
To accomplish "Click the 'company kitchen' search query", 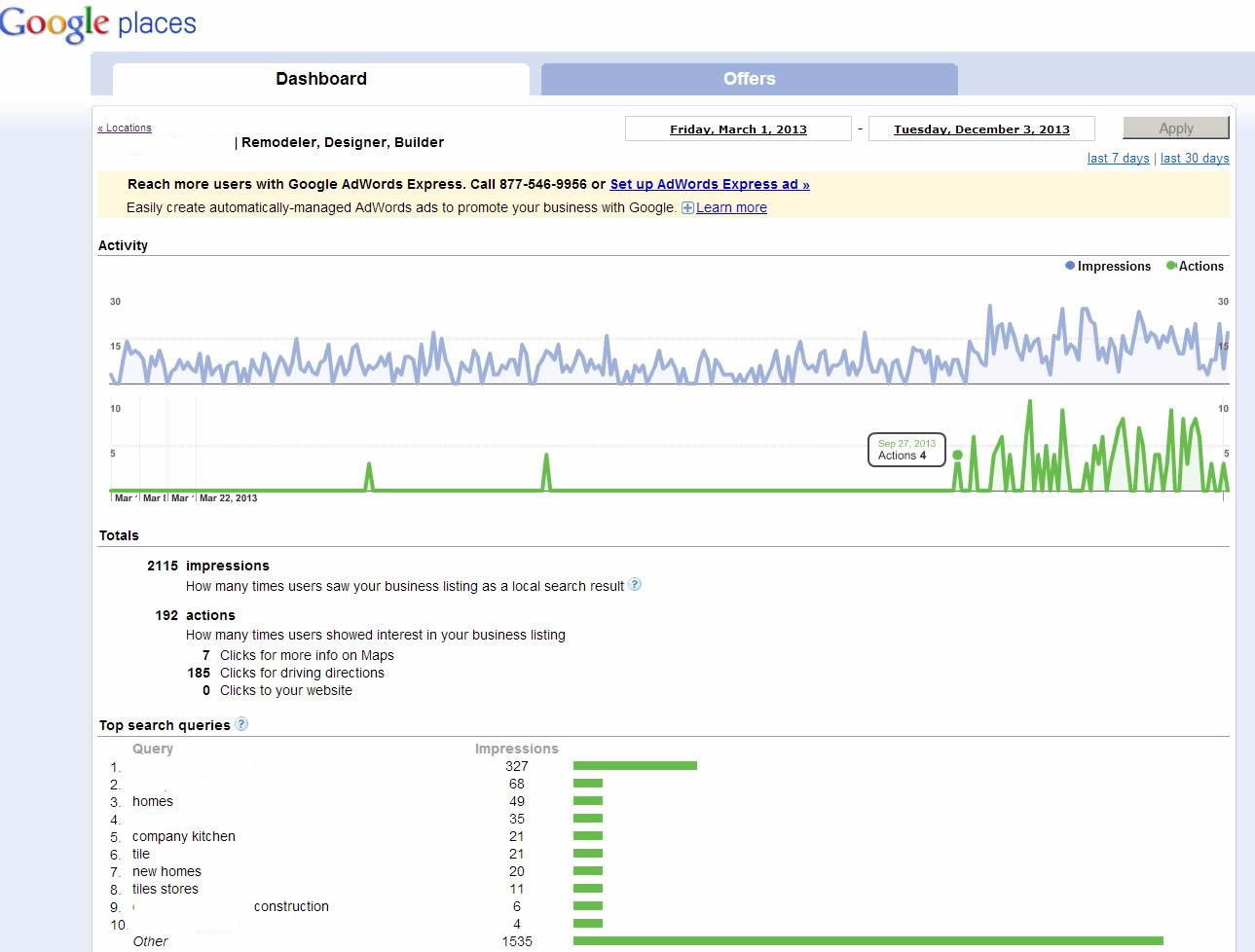I will [184, 836].
